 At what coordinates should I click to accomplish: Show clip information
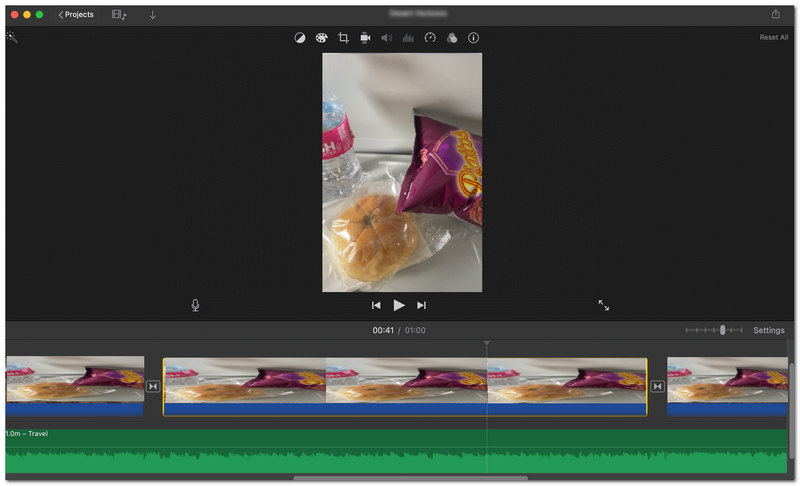point(473,38)
